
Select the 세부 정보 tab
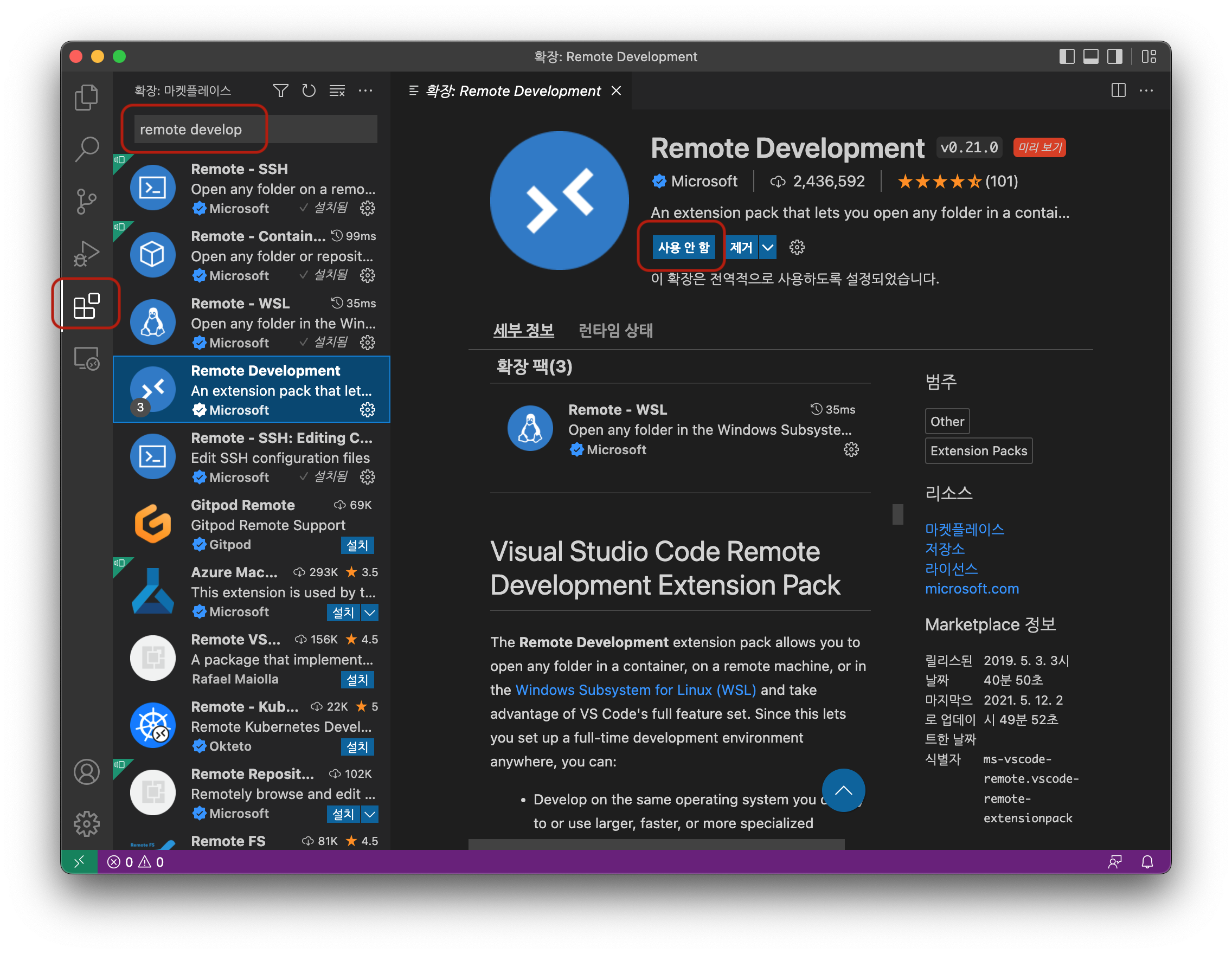coord(523,331)
